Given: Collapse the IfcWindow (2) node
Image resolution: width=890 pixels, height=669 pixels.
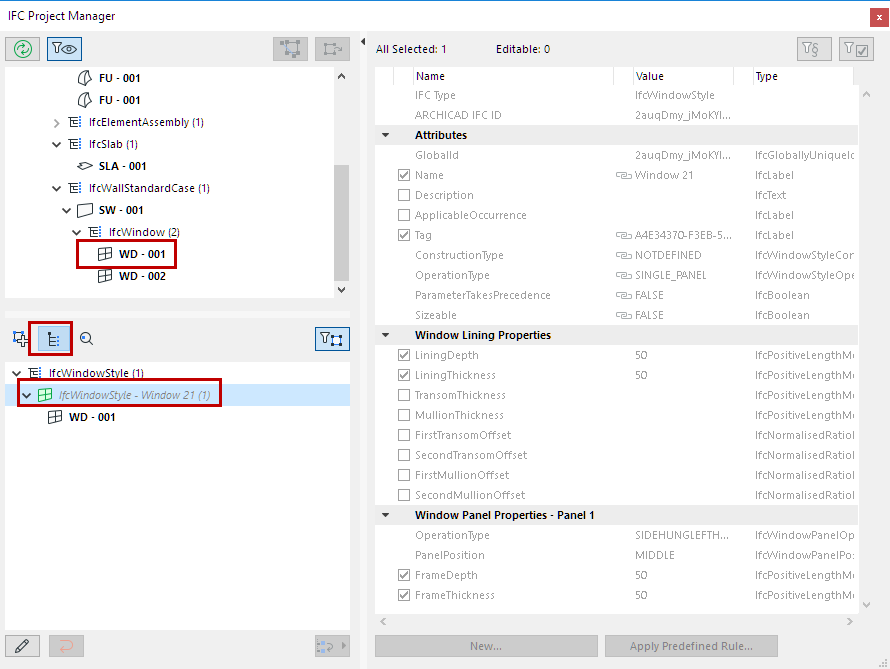Looking at the screenshot, I should [77, 233].
